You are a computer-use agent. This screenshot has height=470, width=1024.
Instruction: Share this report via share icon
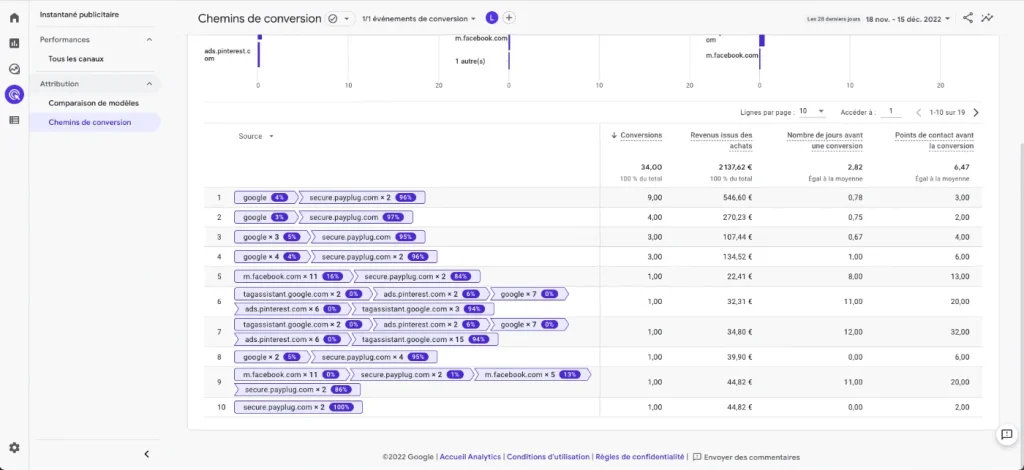click(968, 18)
